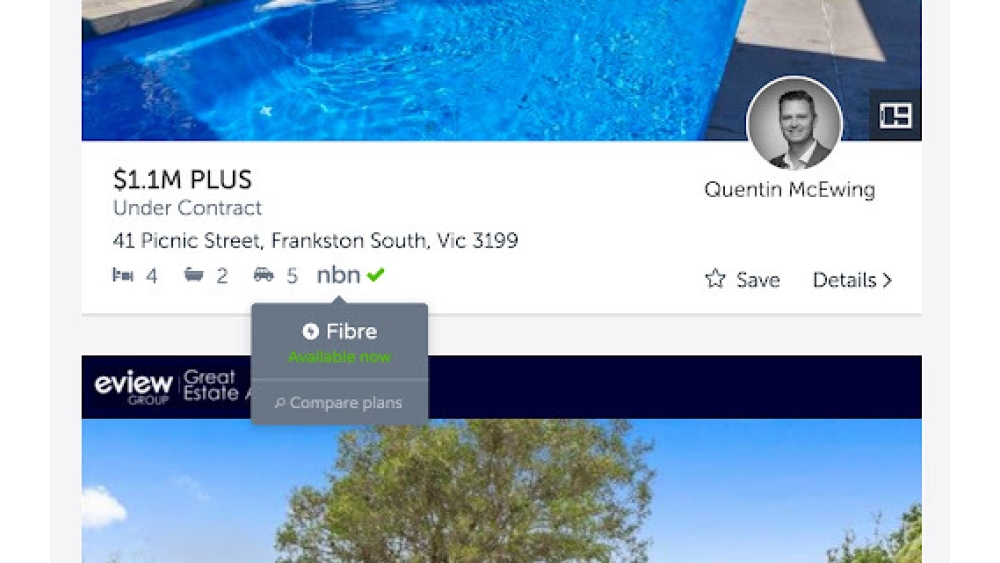1000x563 pixels.
Task: Click the car spaces icon
Action: [x=263, y=274]
